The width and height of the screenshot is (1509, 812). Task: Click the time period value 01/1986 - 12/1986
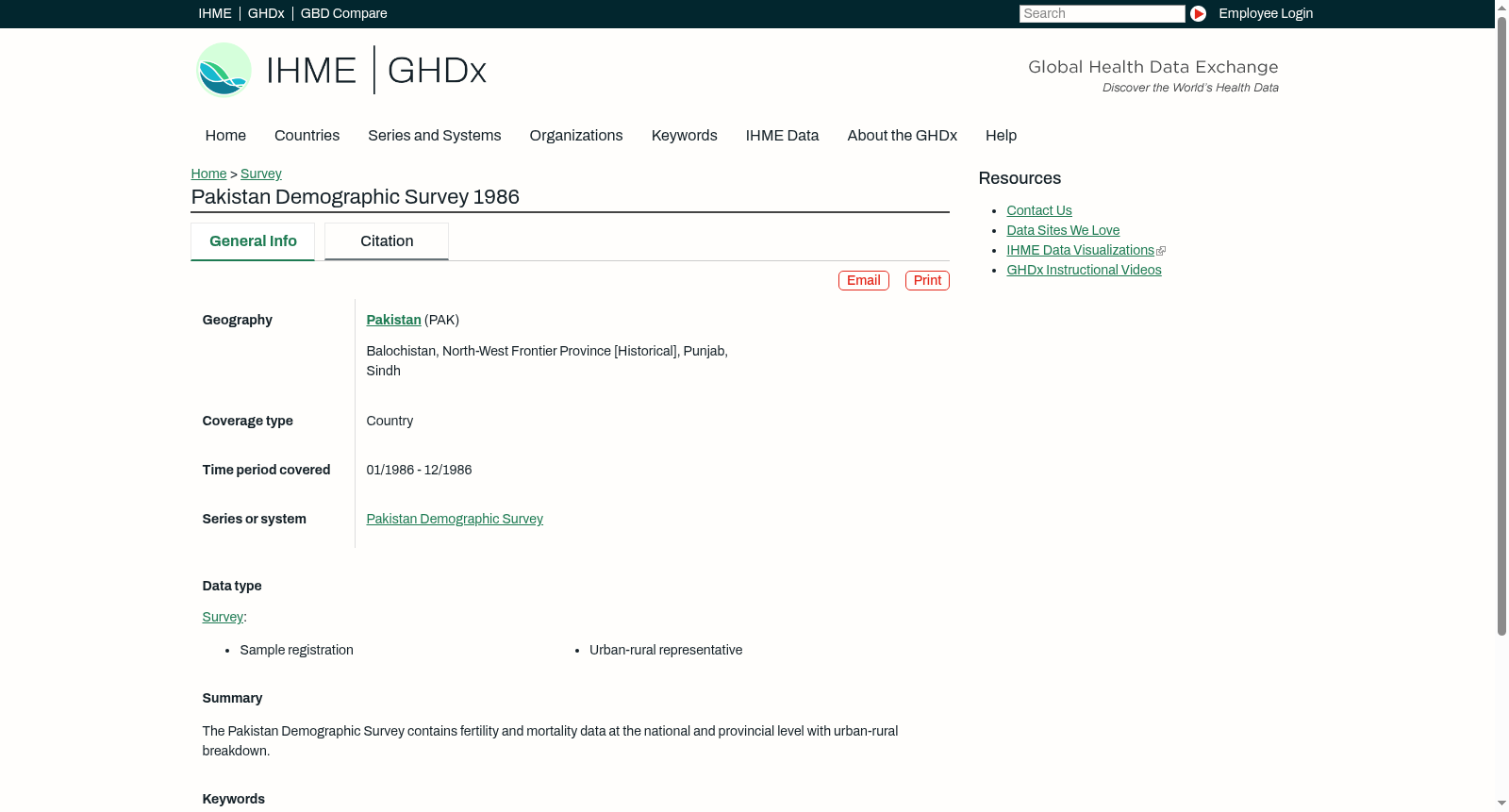tap(419, 470)
